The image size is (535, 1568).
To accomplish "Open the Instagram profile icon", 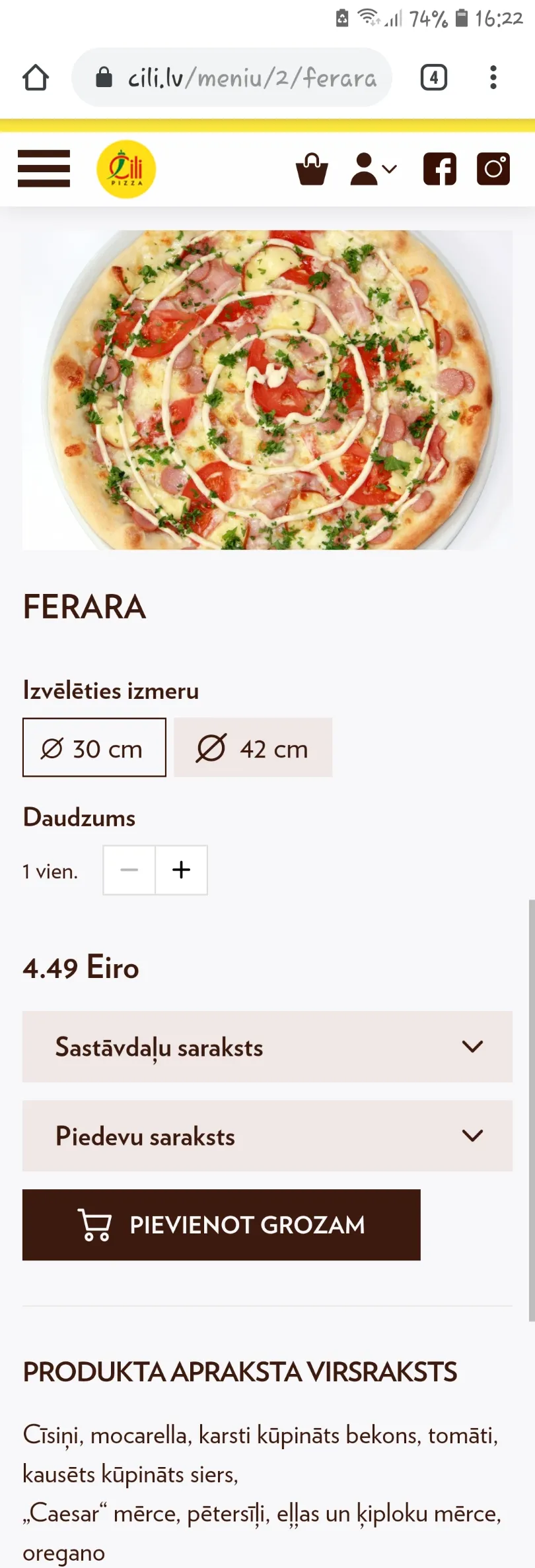I will click(493, 169).
